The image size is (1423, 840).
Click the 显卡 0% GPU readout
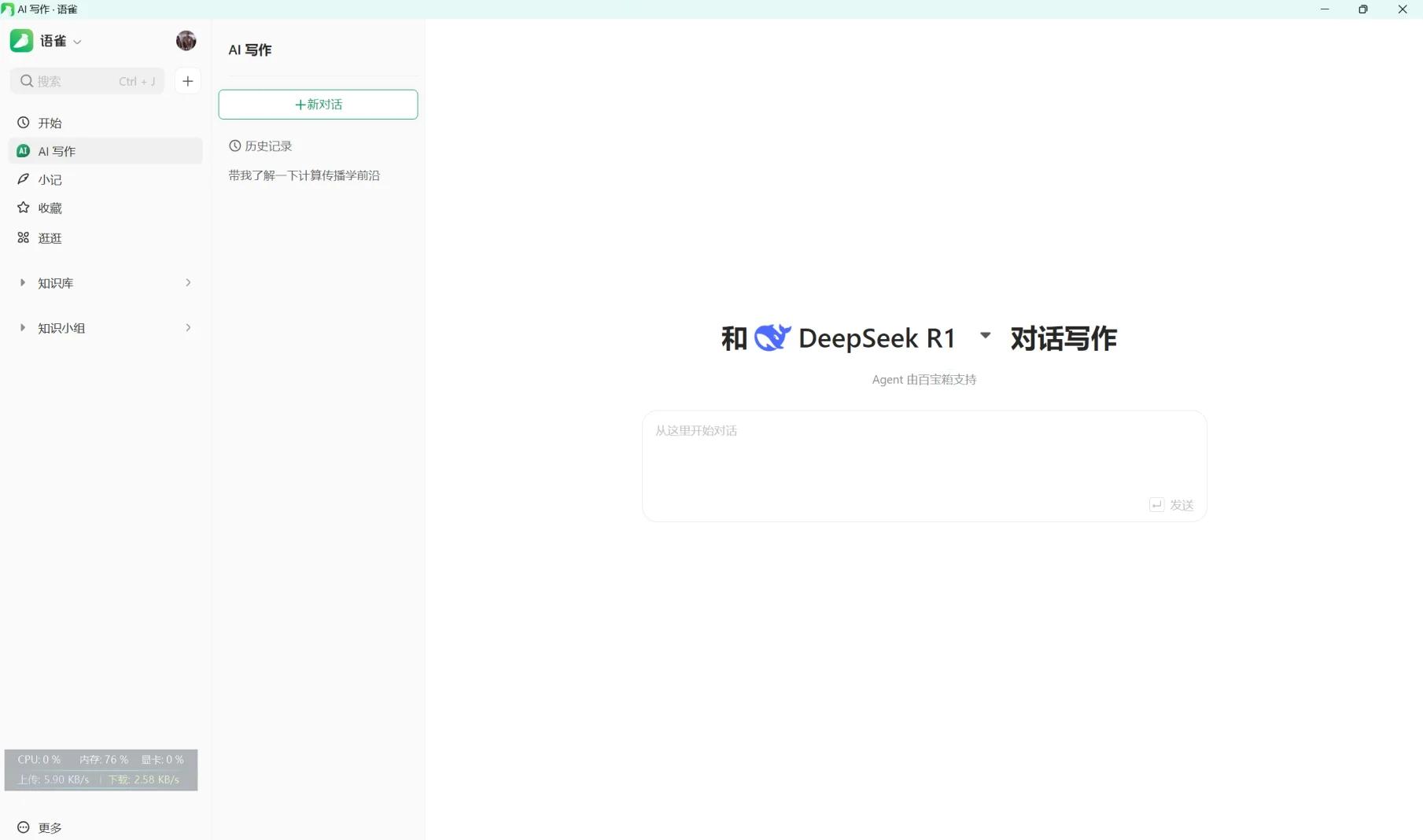tap(163, 760)
